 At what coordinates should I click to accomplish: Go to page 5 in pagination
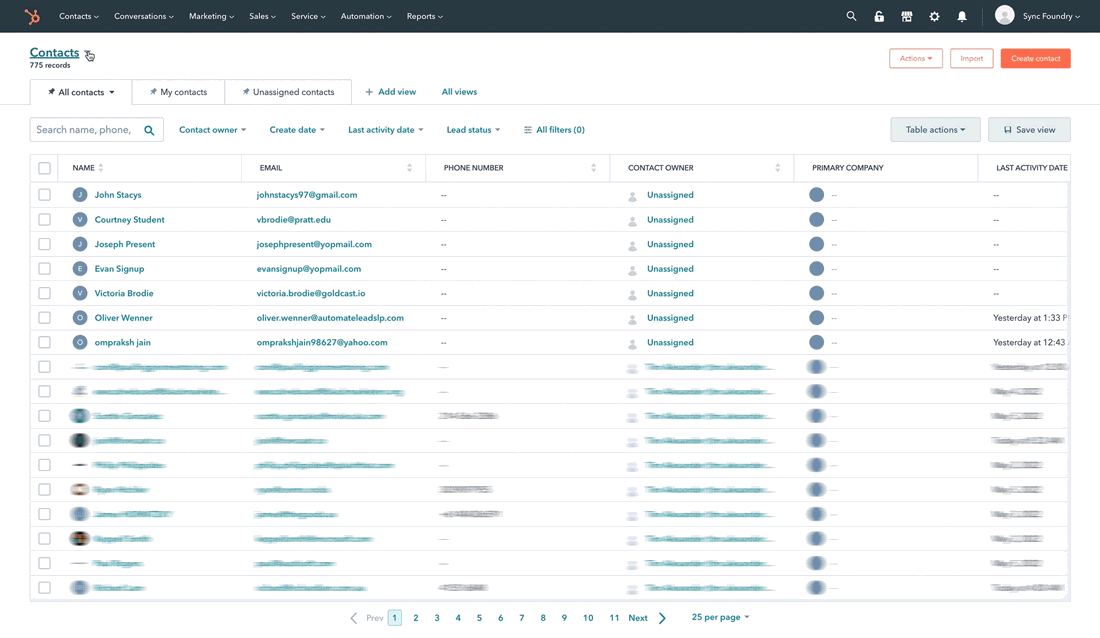479,618
